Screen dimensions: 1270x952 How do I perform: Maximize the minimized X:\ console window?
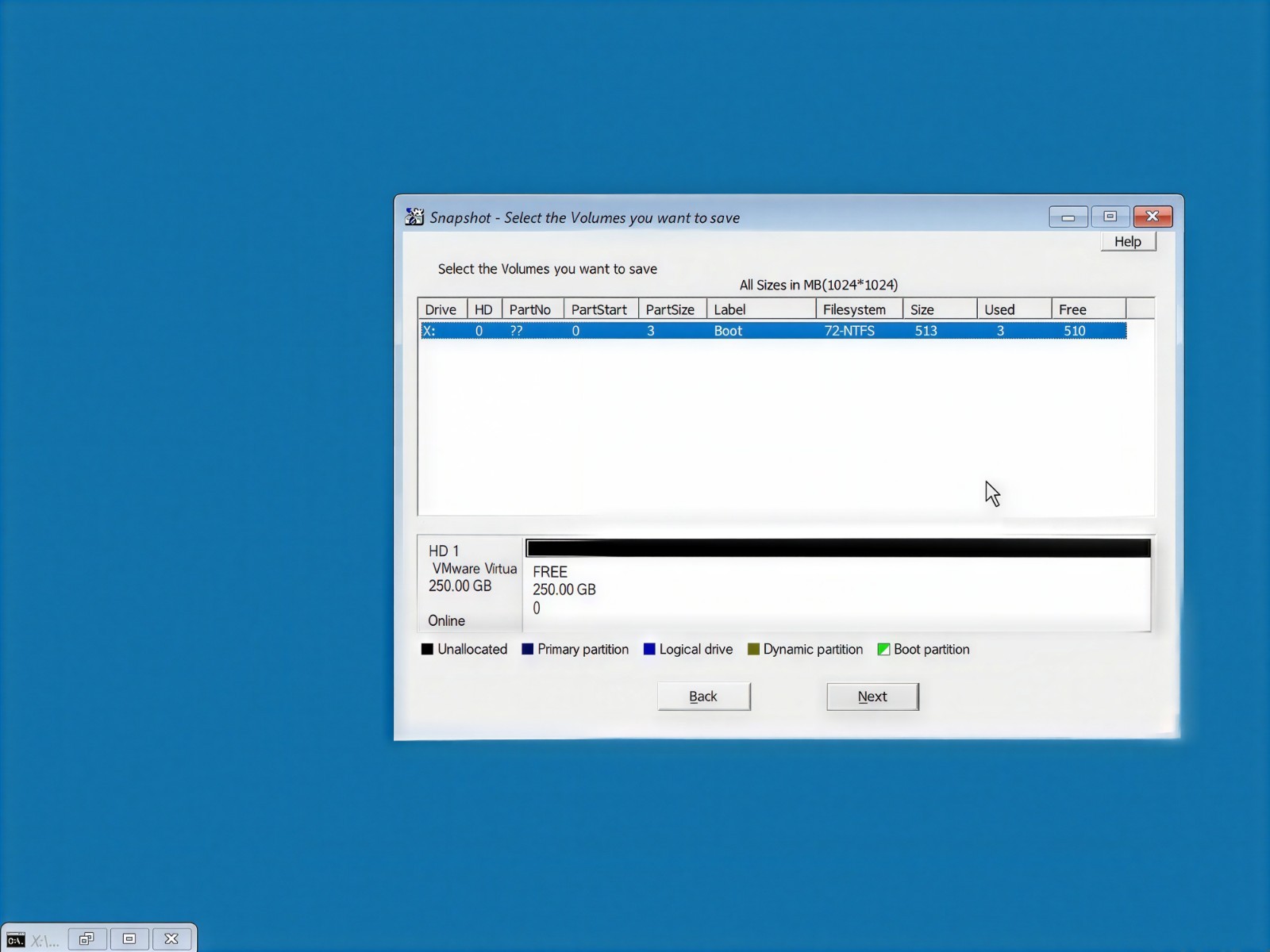(129, 939)
